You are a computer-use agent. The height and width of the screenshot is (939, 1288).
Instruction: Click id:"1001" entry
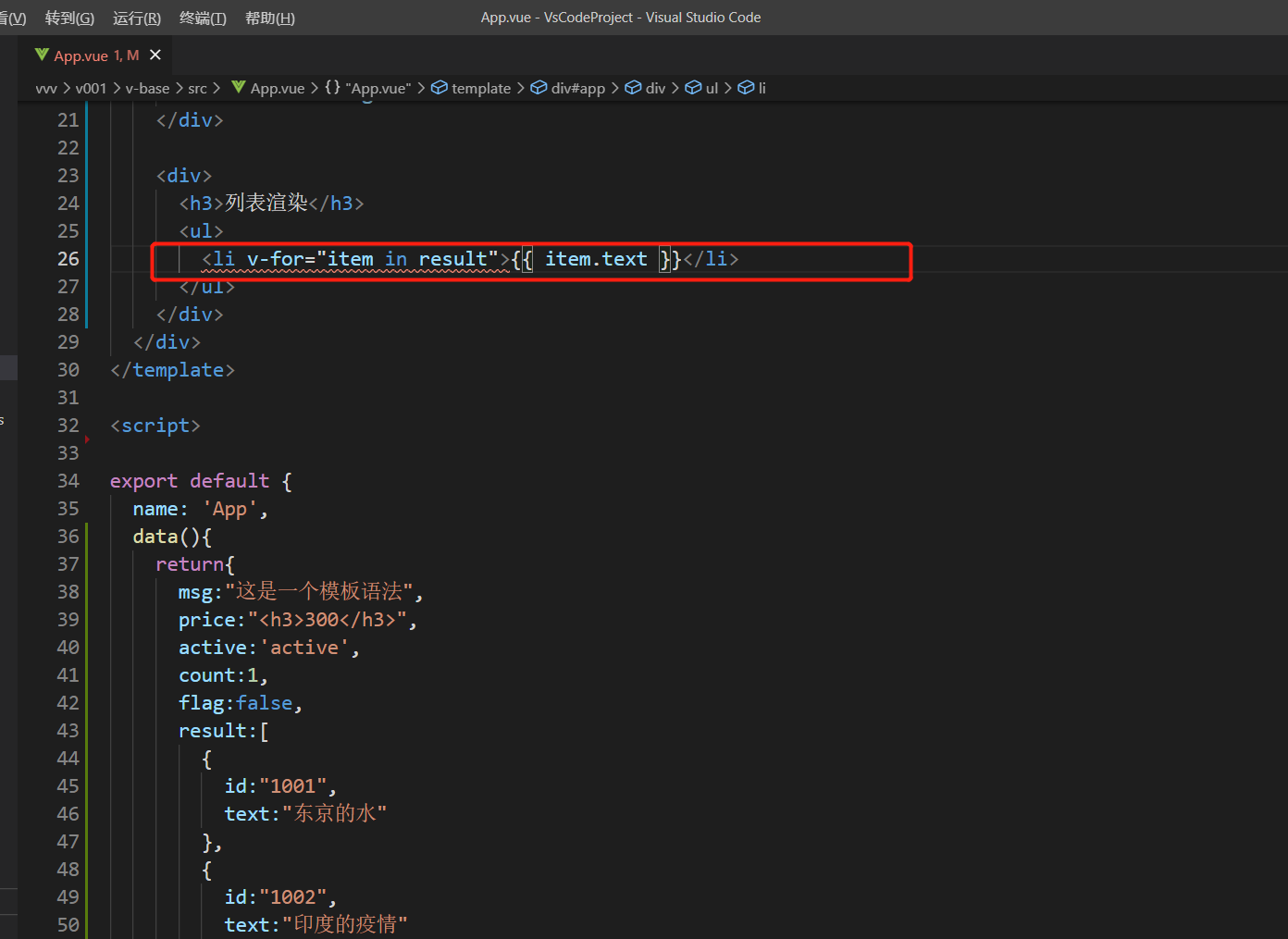(280, 786)
